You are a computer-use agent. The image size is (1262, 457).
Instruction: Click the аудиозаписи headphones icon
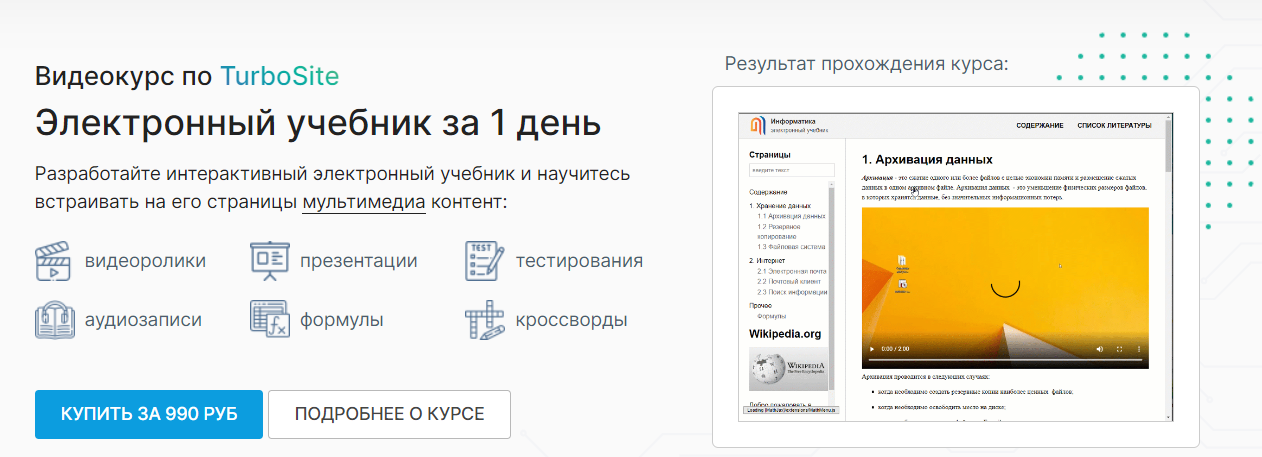[54, 320]
